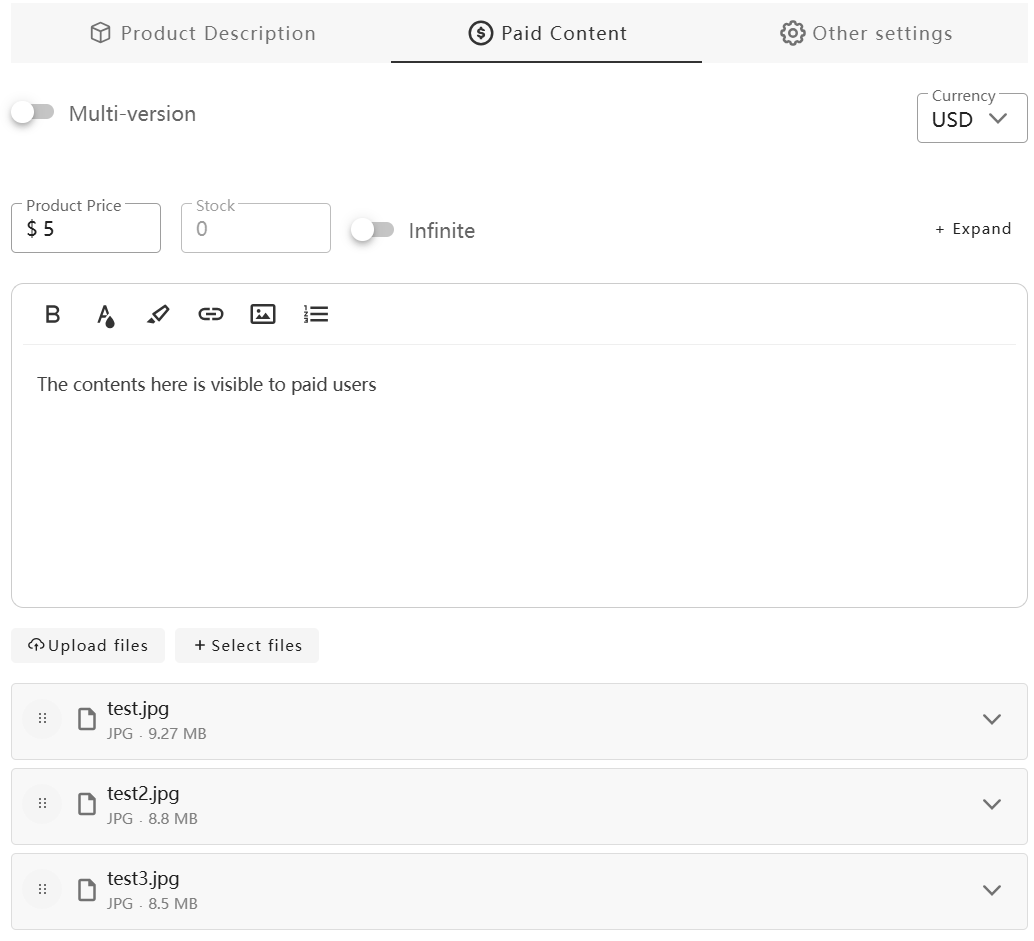Toggle the numbered list format
The height and width of the screenshot is (941, 1034).
(316, 315)
